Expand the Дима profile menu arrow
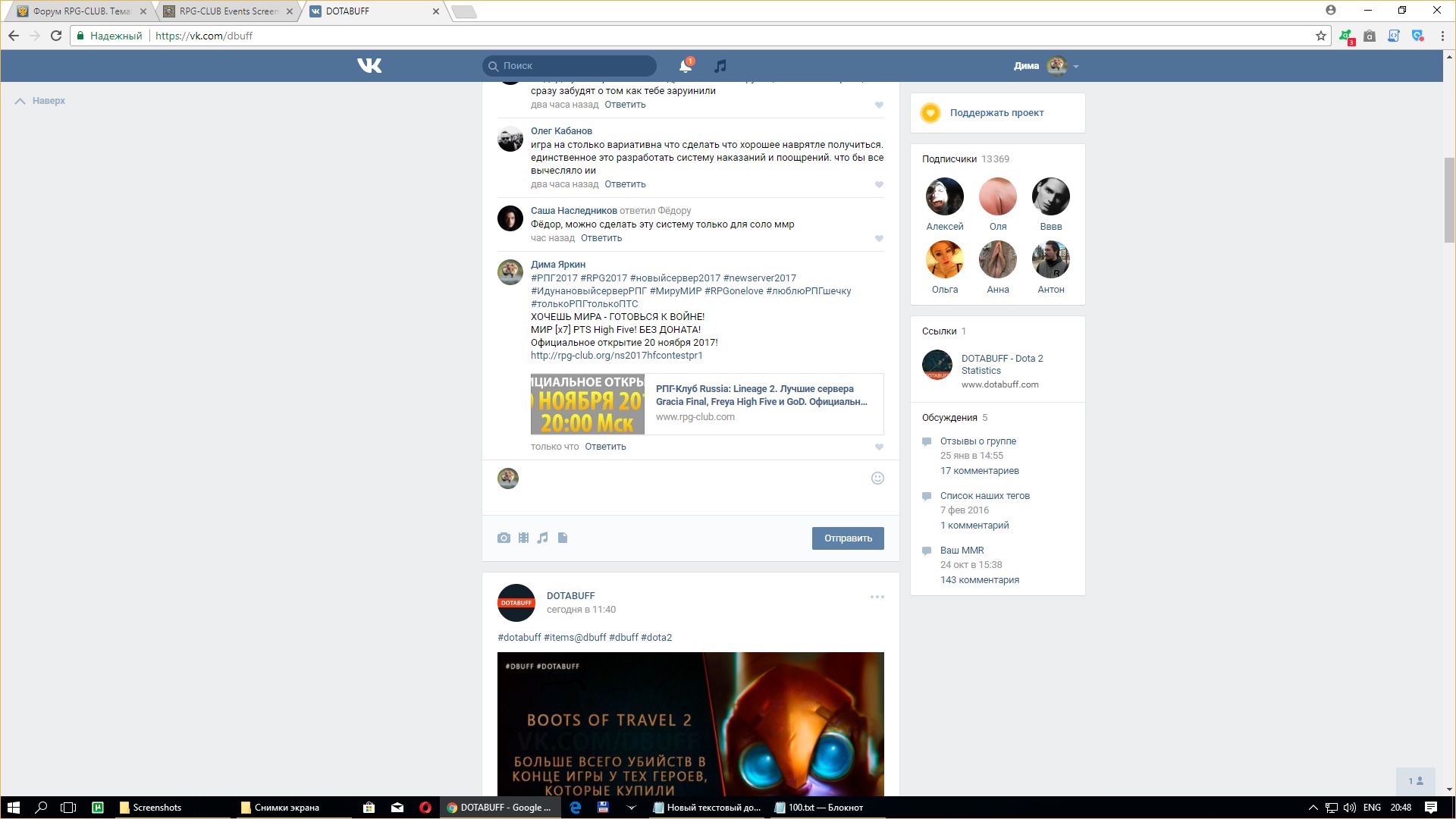This screenshot has height=819, width=1456. [x=1076, y=67]
